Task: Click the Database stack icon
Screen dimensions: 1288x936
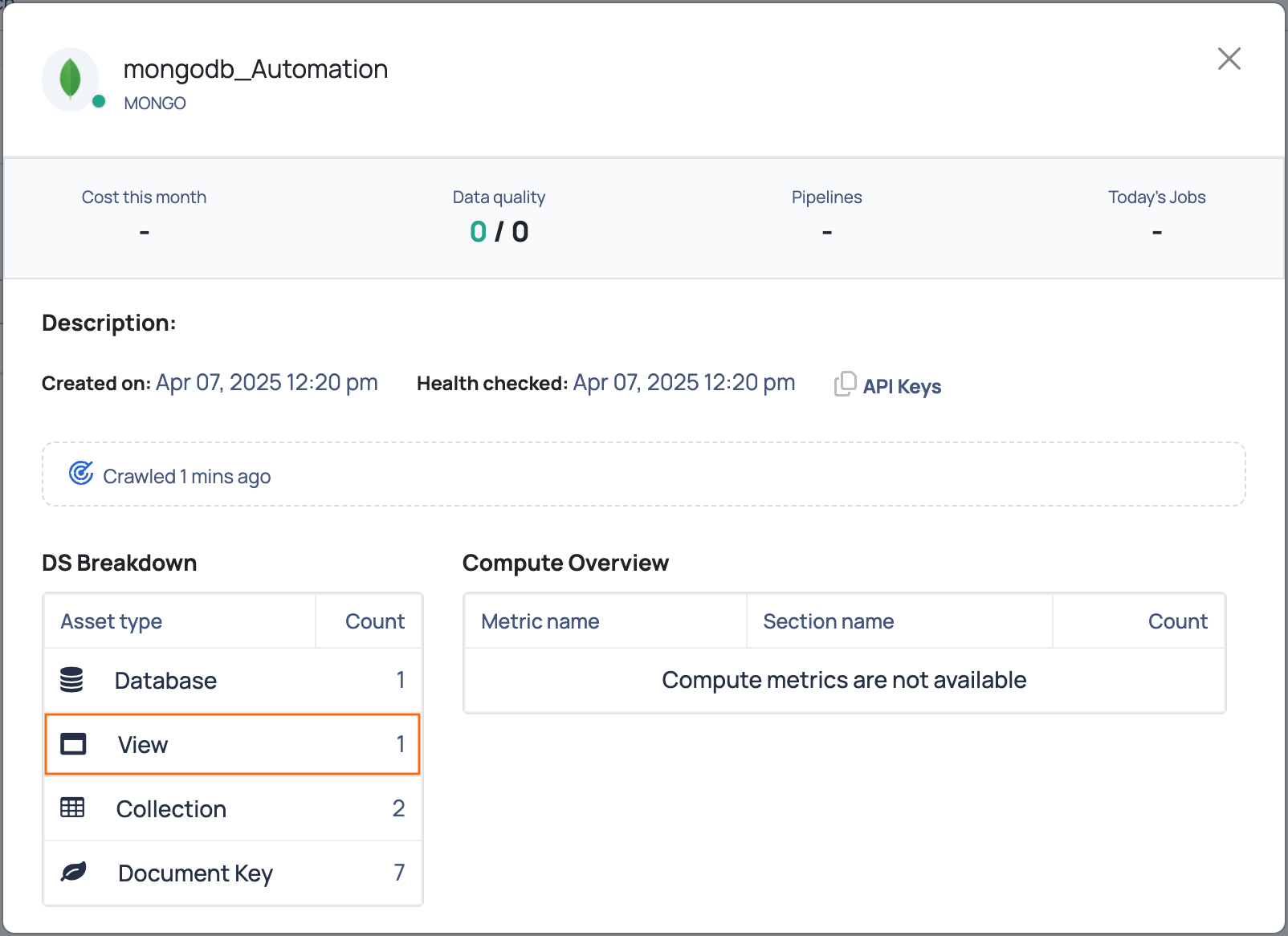Action: (71, 679)
